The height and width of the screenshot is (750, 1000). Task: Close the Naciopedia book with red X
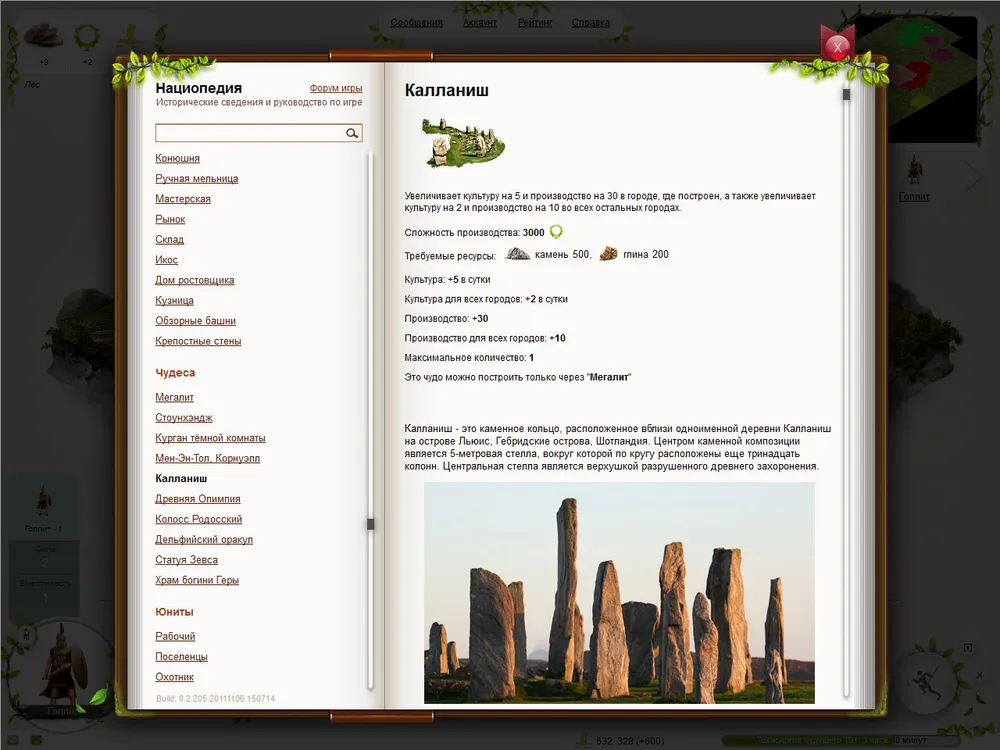pos(837,45)
